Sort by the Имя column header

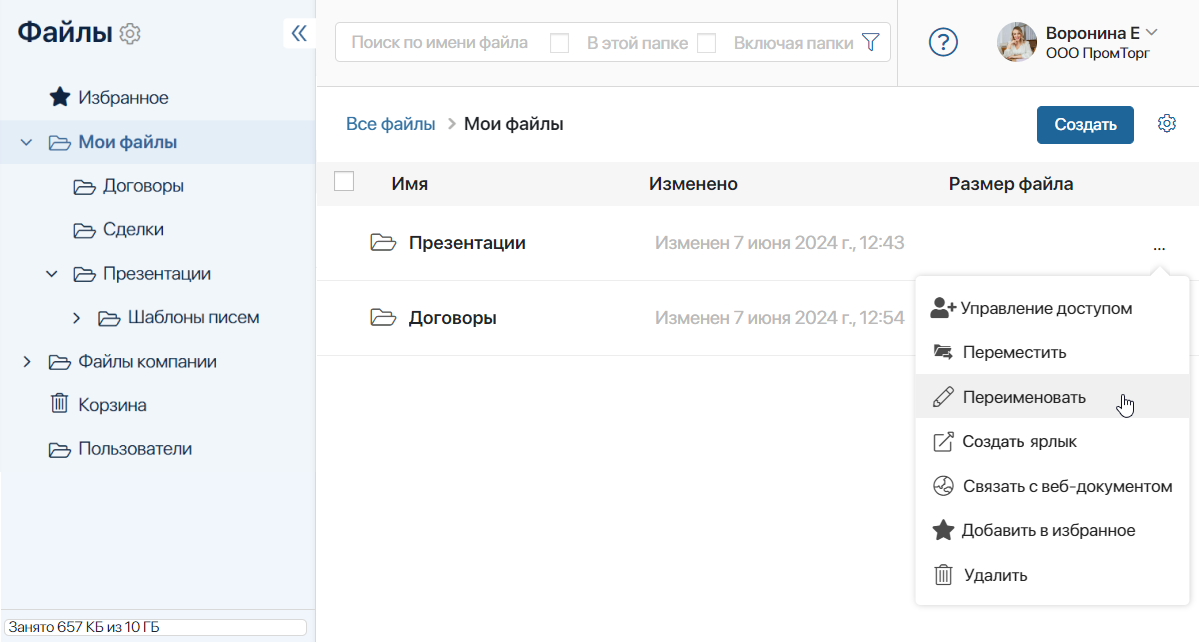409,183
